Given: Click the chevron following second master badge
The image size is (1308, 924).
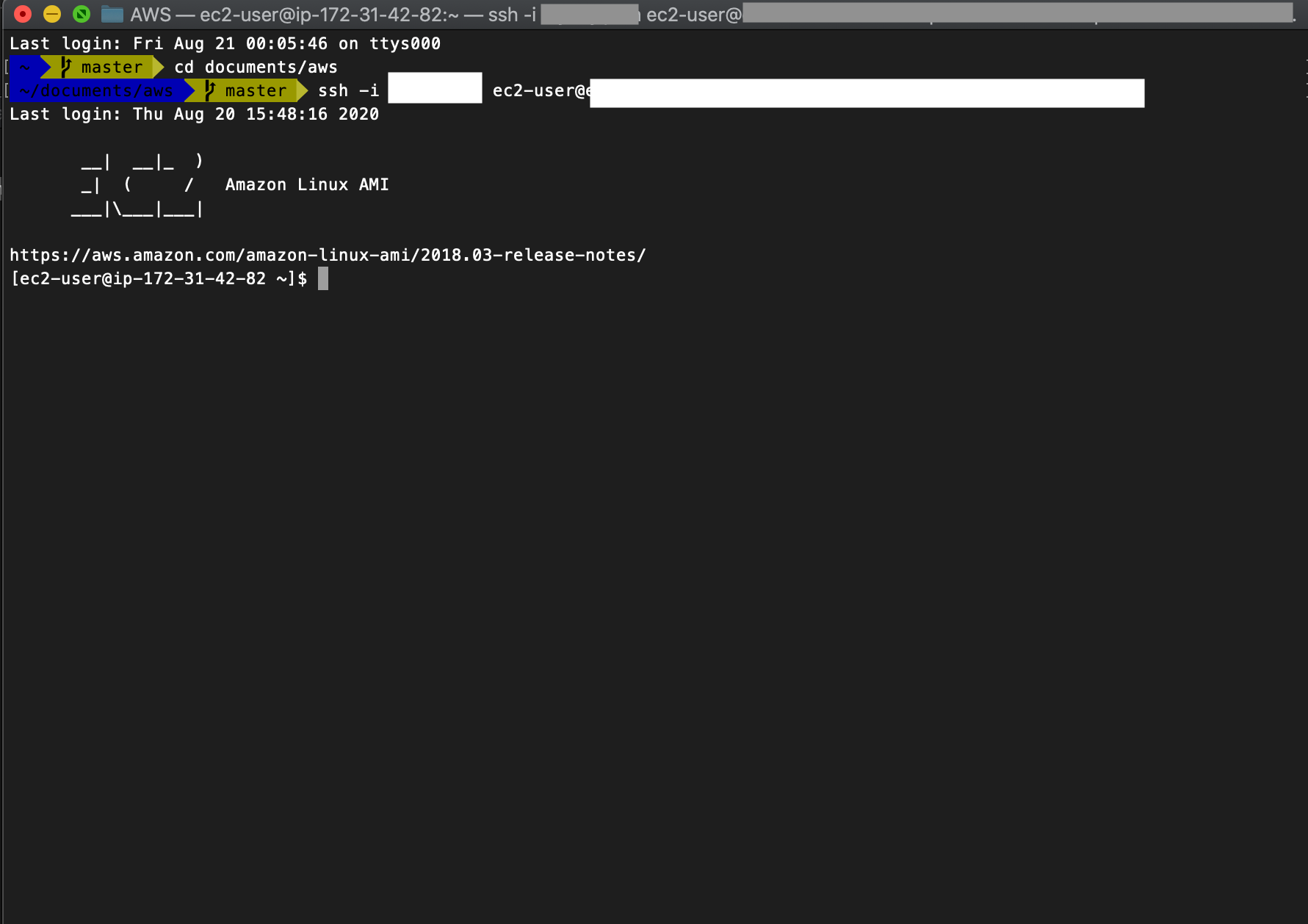Looking at the screenshot, I should pos(300,90).
